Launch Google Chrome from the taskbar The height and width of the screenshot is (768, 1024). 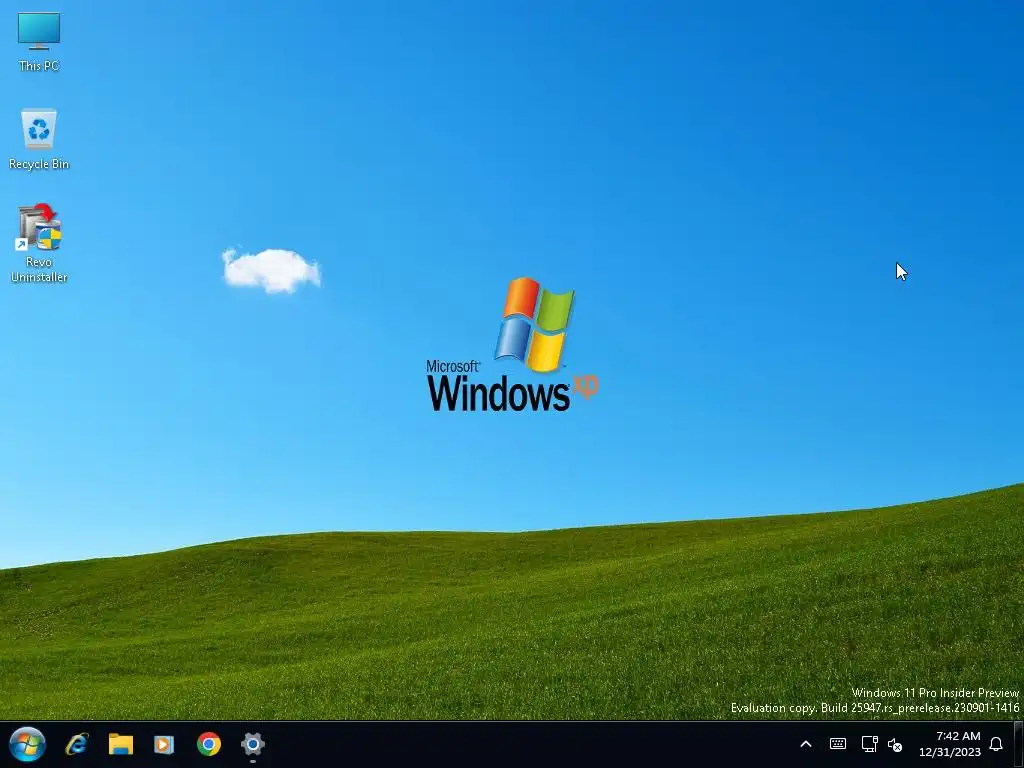click(209, 744)
